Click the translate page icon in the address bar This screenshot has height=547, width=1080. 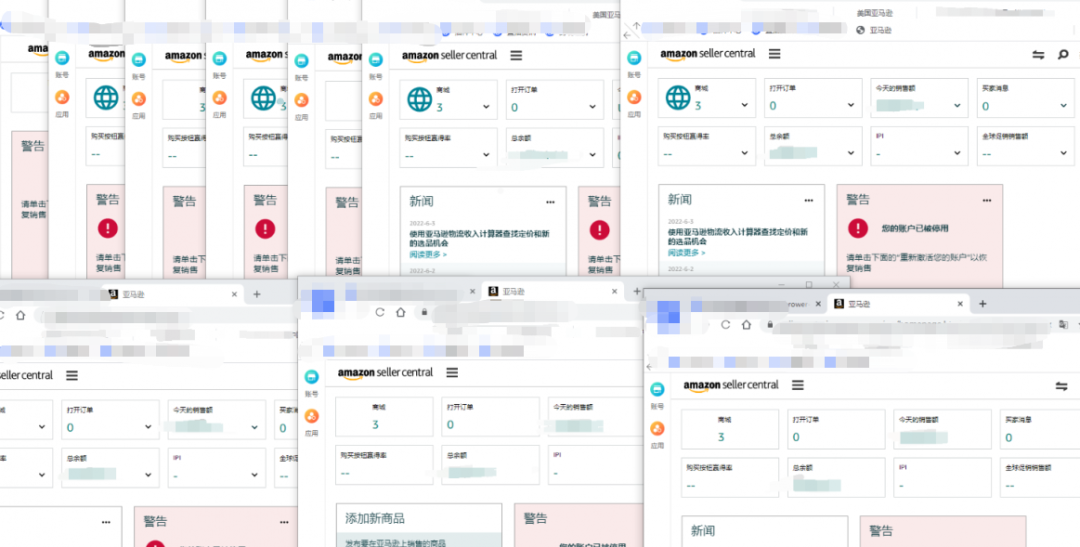pyautogui.click(x=1063, y=324)
